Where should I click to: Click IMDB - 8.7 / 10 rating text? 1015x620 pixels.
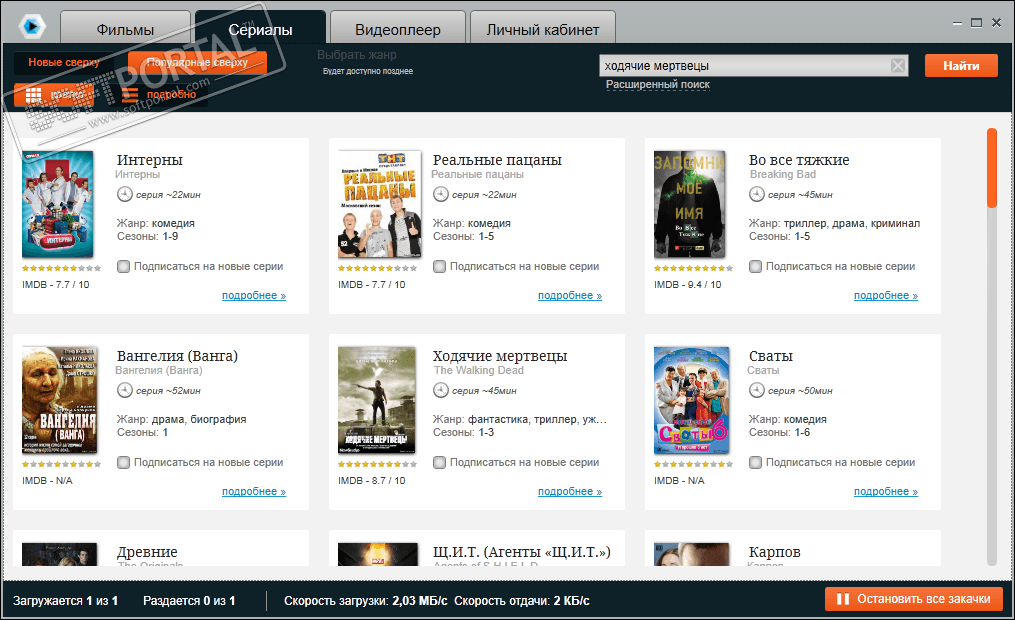tap(372, 480)
